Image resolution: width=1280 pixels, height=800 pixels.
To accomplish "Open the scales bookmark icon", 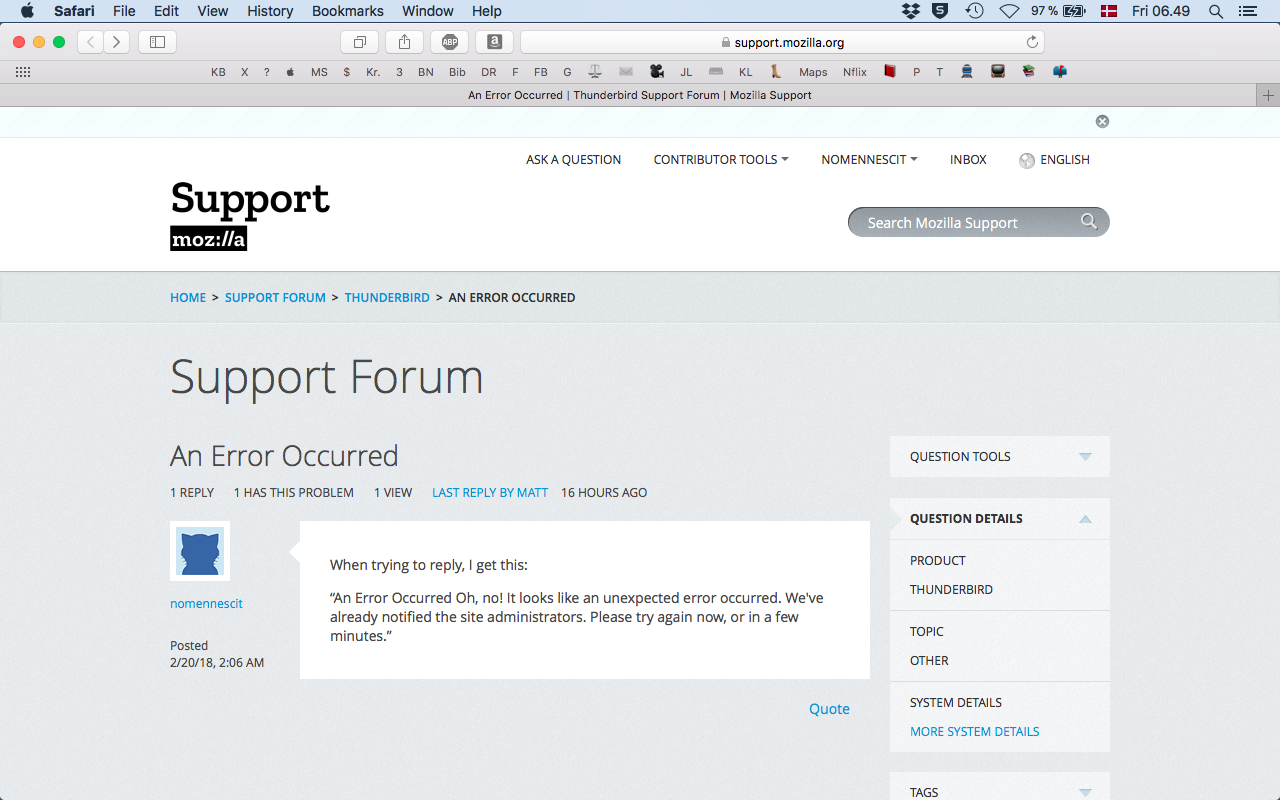I will [595, 72].
